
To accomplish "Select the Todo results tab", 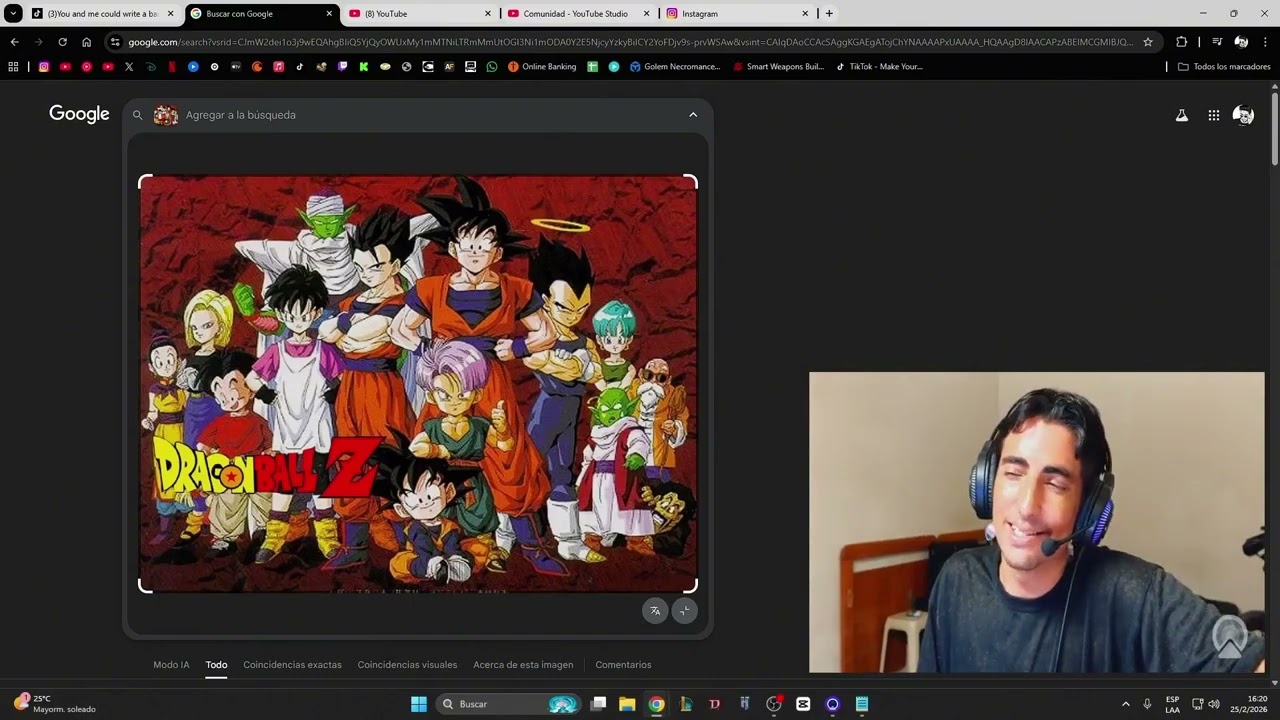I will click(216, 665).
